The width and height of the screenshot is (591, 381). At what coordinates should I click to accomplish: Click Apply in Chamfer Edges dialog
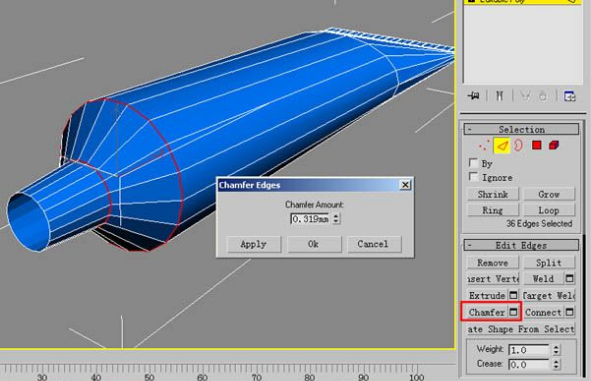254,244
